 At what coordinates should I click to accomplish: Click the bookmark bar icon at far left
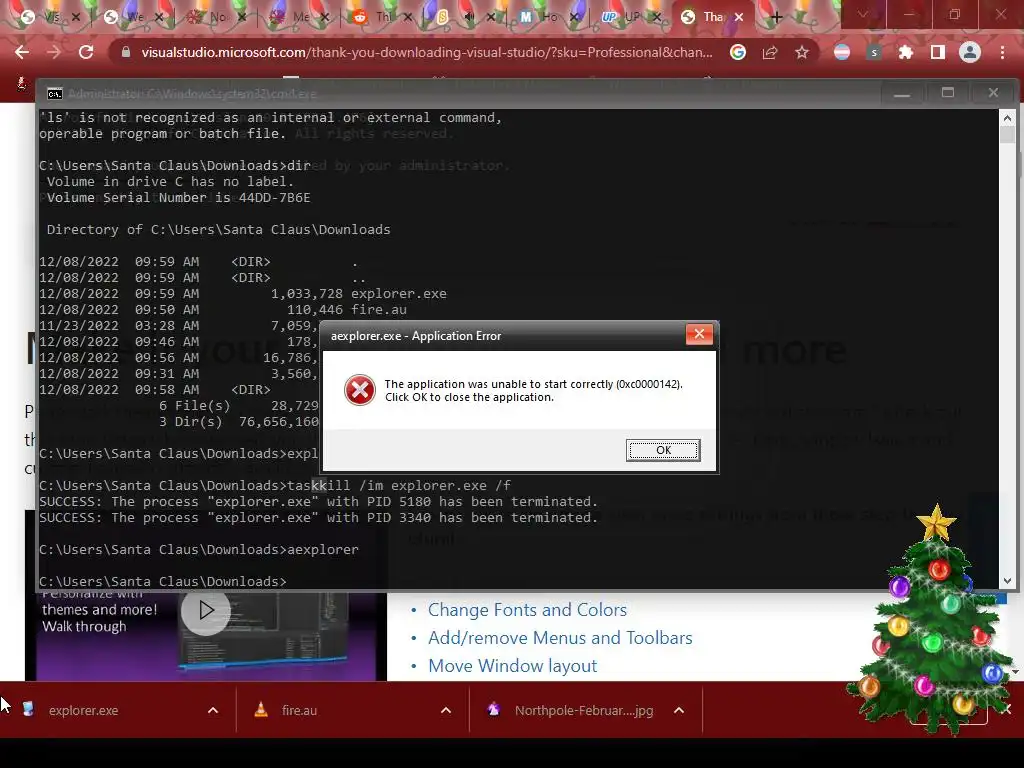pyautogui.click(x=22, y=83)
